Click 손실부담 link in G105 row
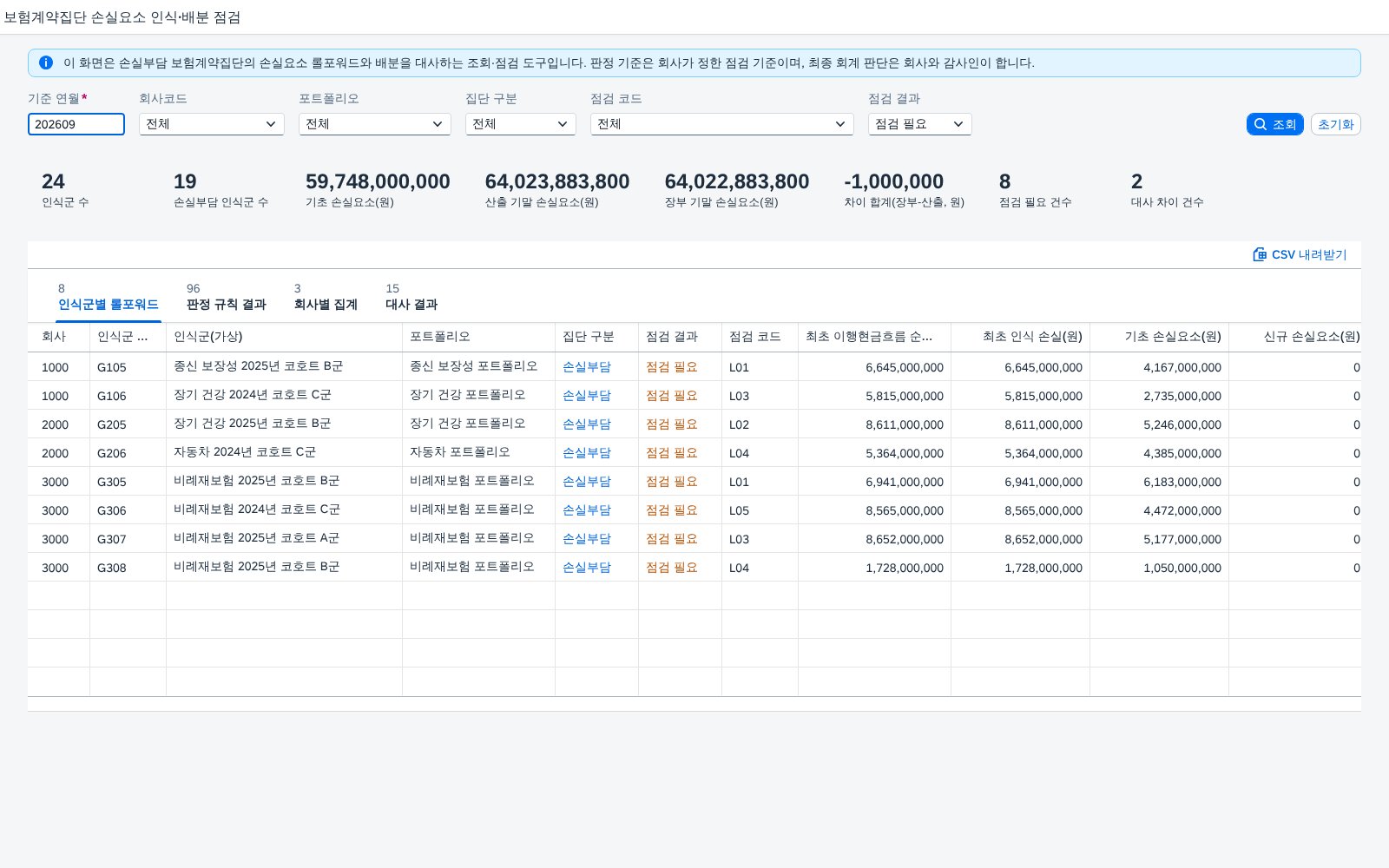Screen dimensions: 1389x868 pyautogui.click(x=587, y=367)
